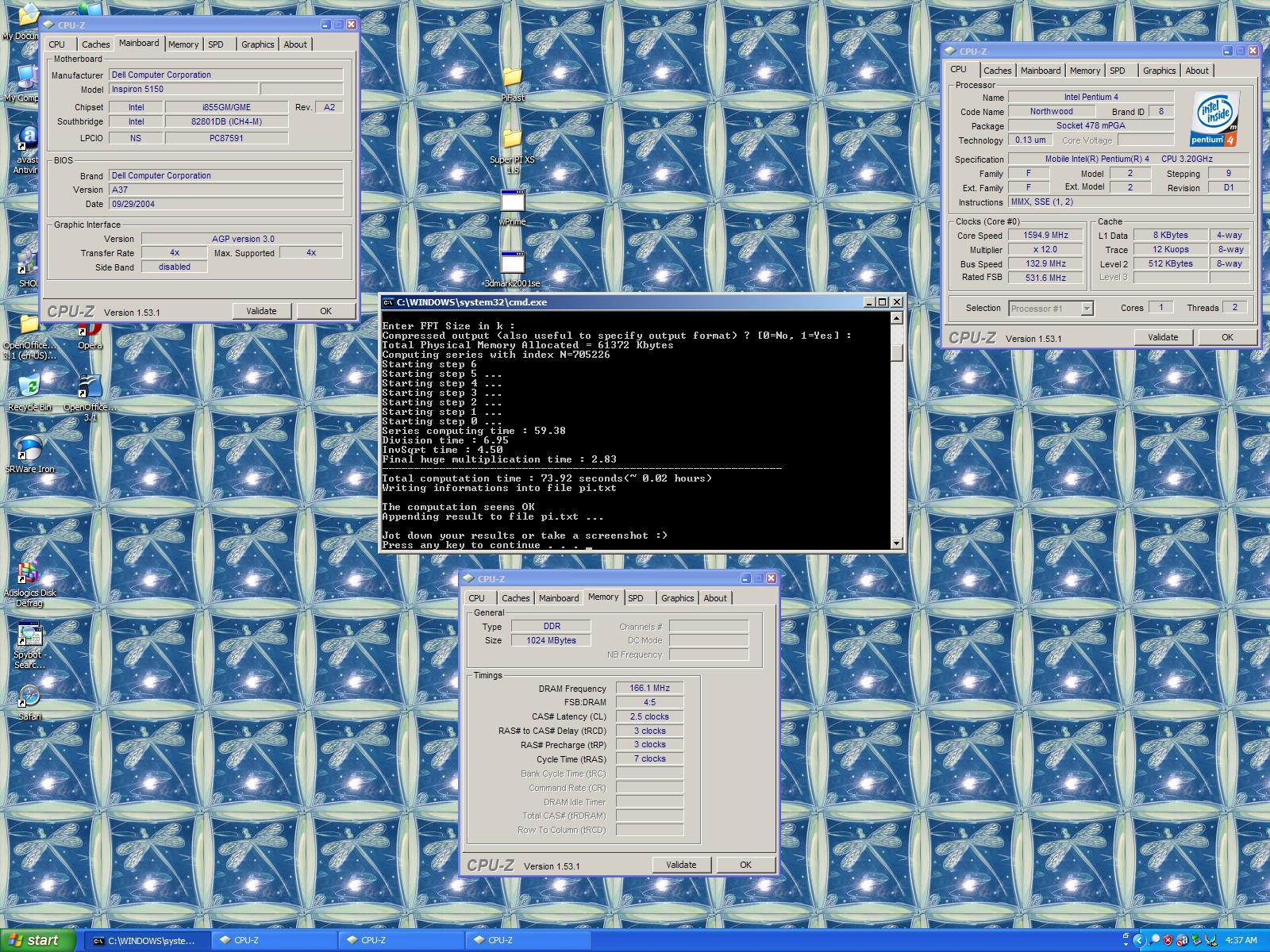Open the Processor #1 selection dropdown
The image size is (1270, 952).
click(x=1087, y=309)
